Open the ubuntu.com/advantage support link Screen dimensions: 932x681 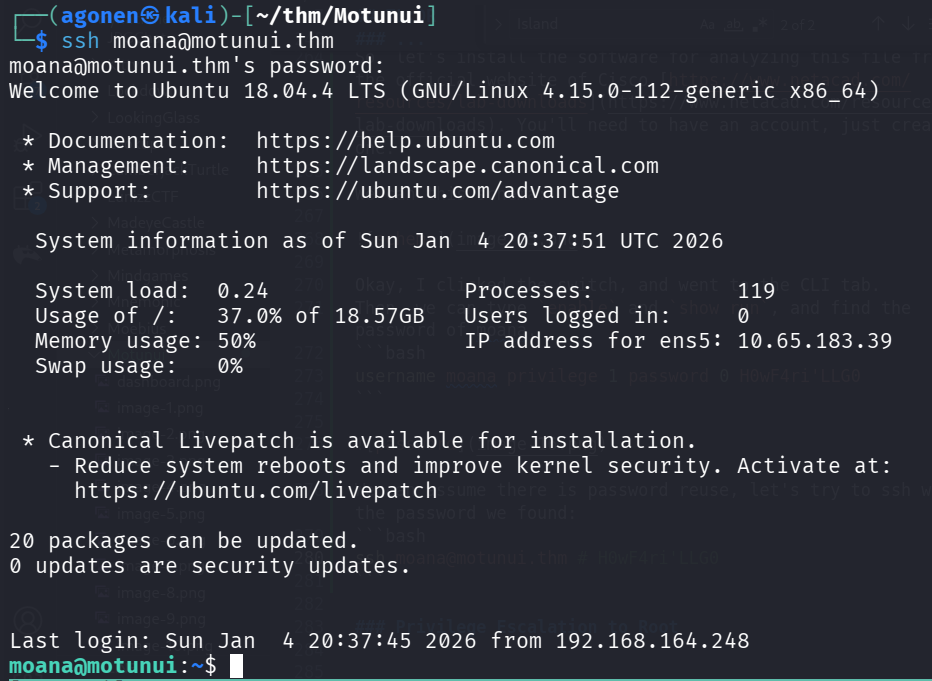coord(437,191)
